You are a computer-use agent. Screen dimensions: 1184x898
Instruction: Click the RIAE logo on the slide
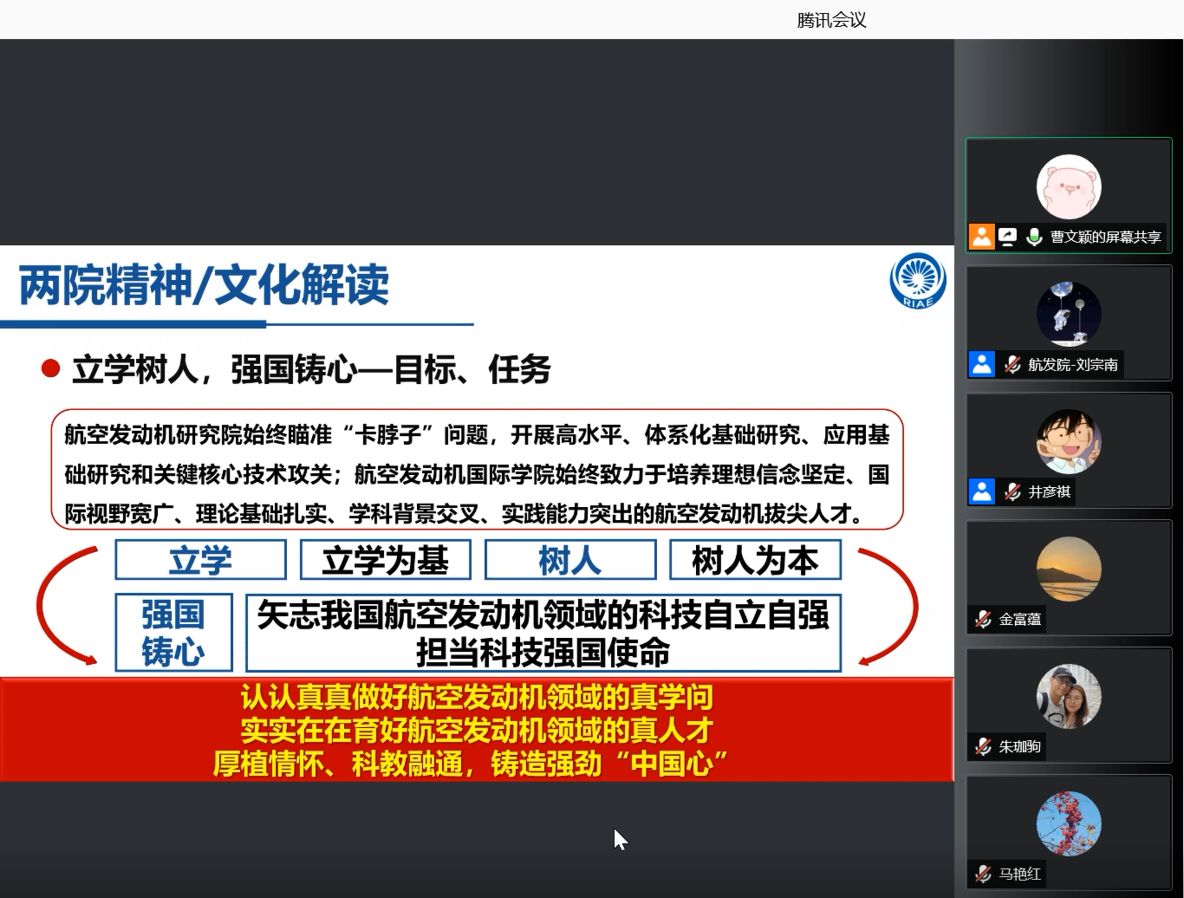[x=917, y=281]
